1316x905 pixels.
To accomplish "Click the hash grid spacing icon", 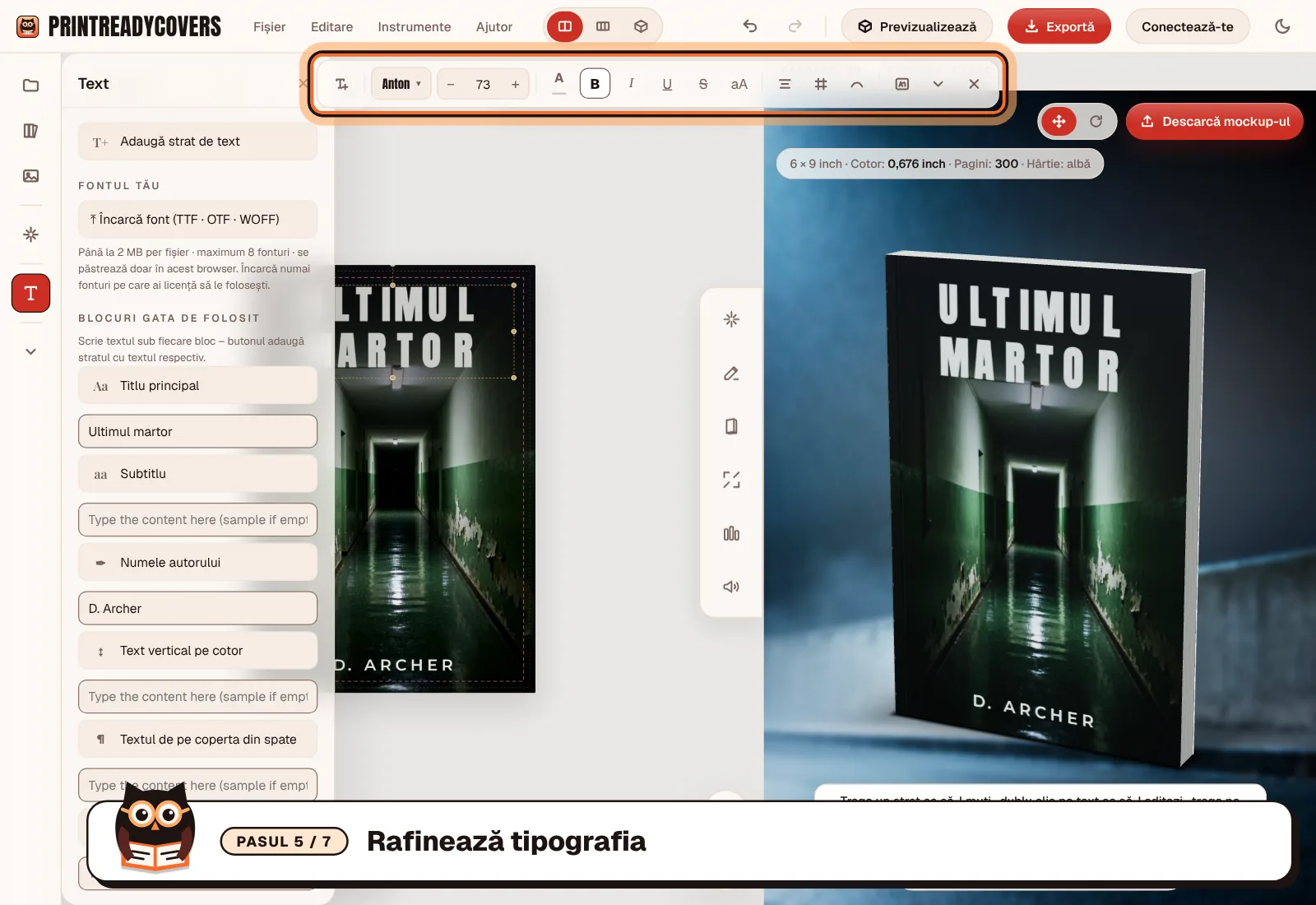I will (x=821, y=84).
